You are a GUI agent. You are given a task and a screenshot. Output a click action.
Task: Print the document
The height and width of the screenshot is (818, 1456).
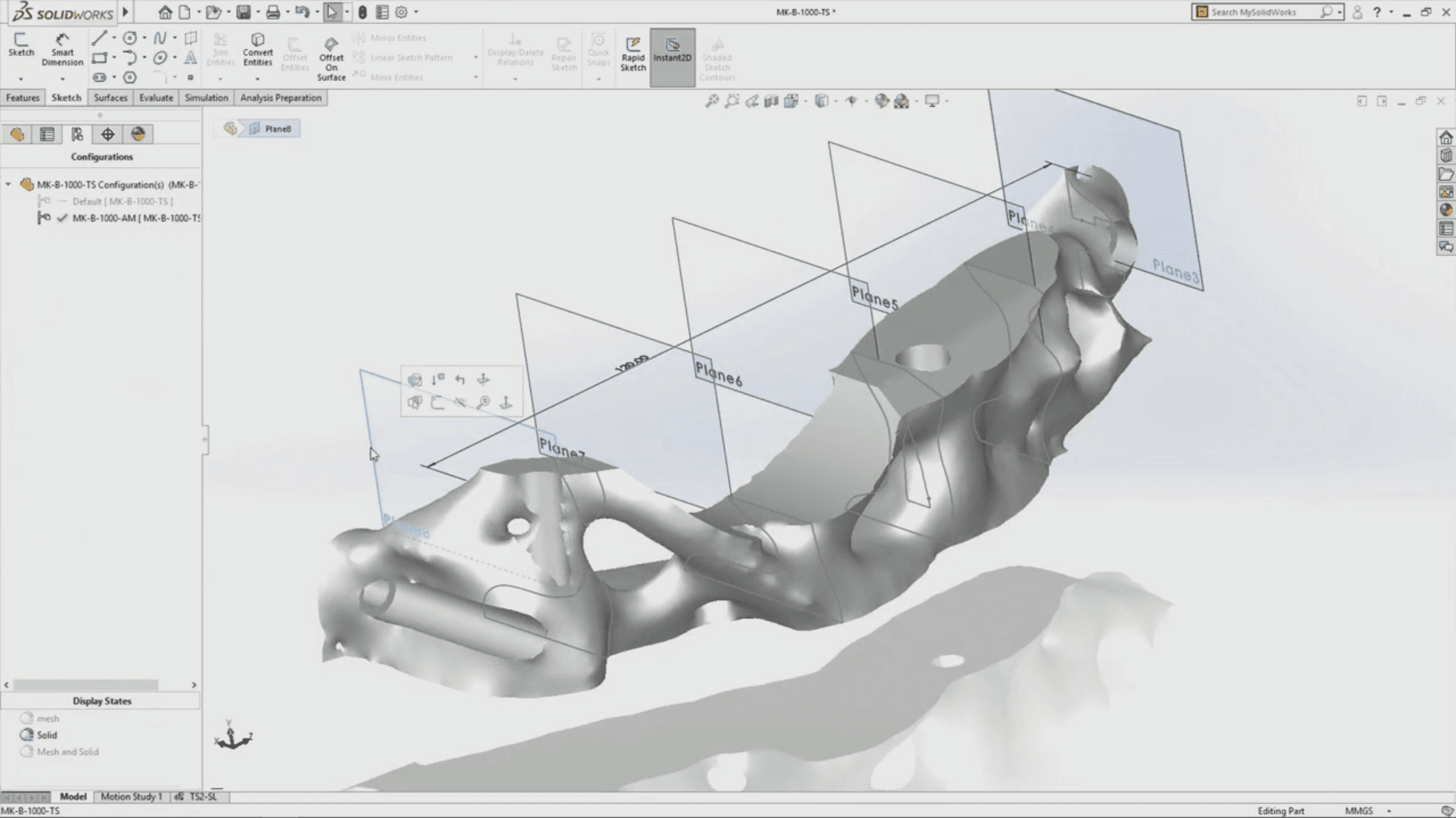pyautogui.click(x=273, y=12)
